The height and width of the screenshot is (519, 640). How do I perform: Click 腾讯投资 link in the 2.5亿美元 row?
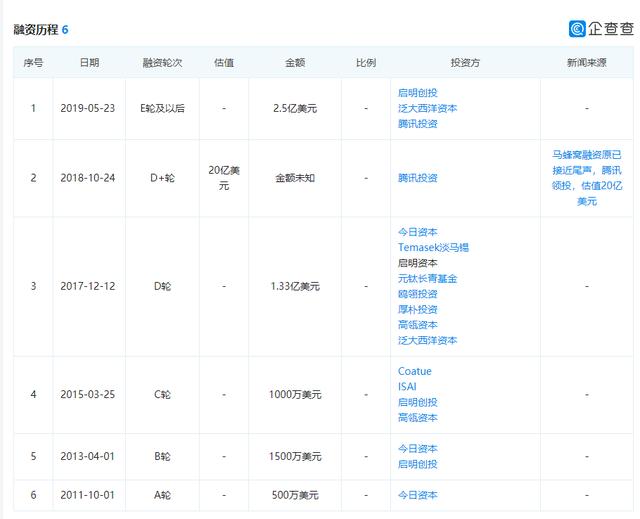pyautogui.click(x=418, y=124)
